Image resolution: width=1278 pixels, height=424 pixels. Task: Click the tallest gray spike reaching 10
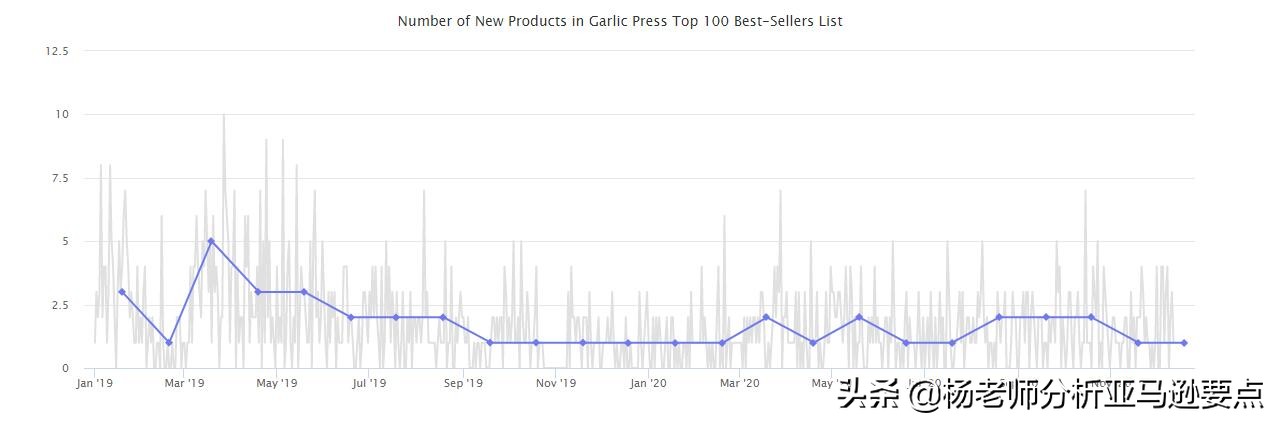(x=223, y=116)
